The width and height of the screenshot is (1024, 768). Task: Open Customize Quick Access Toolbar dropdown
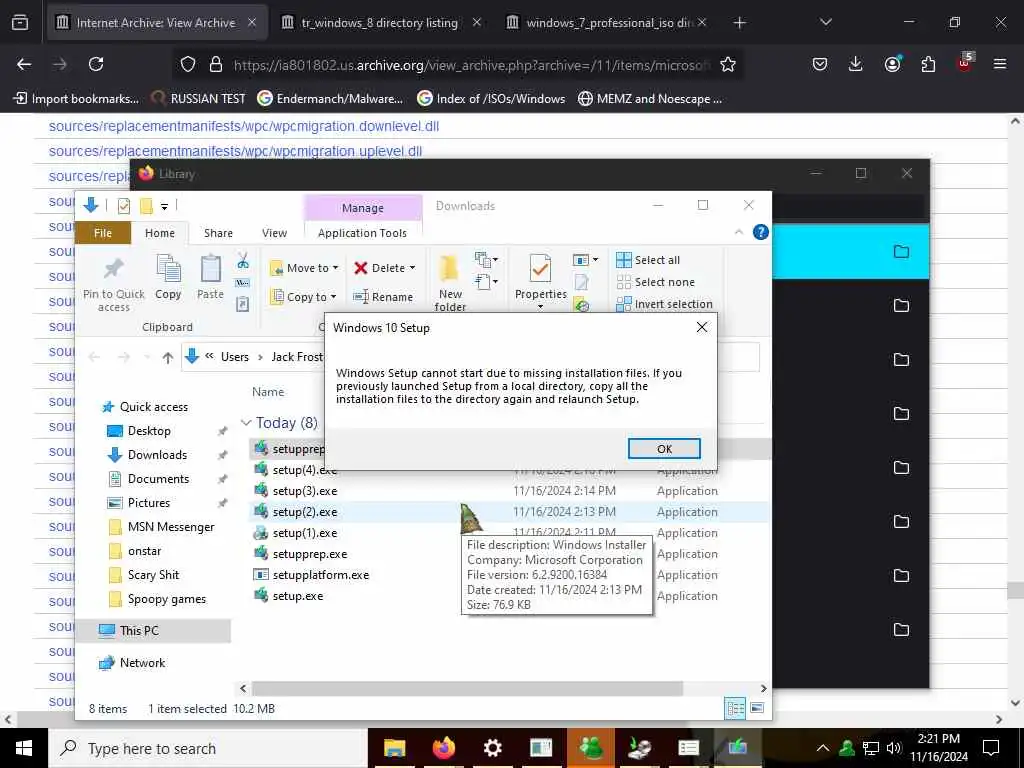[165, 207]
